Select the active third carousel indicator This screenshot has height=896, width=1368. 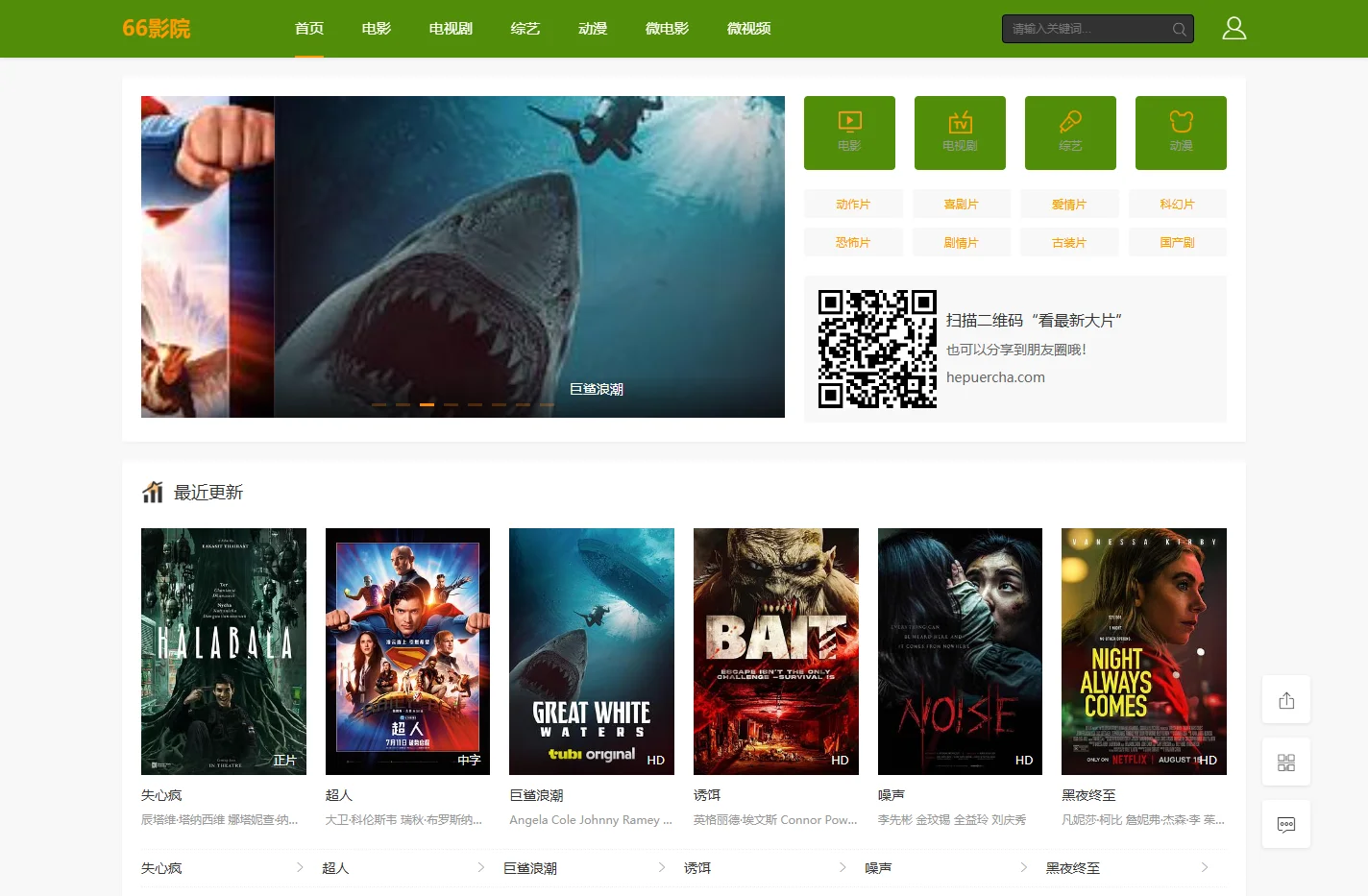(427, 404)
